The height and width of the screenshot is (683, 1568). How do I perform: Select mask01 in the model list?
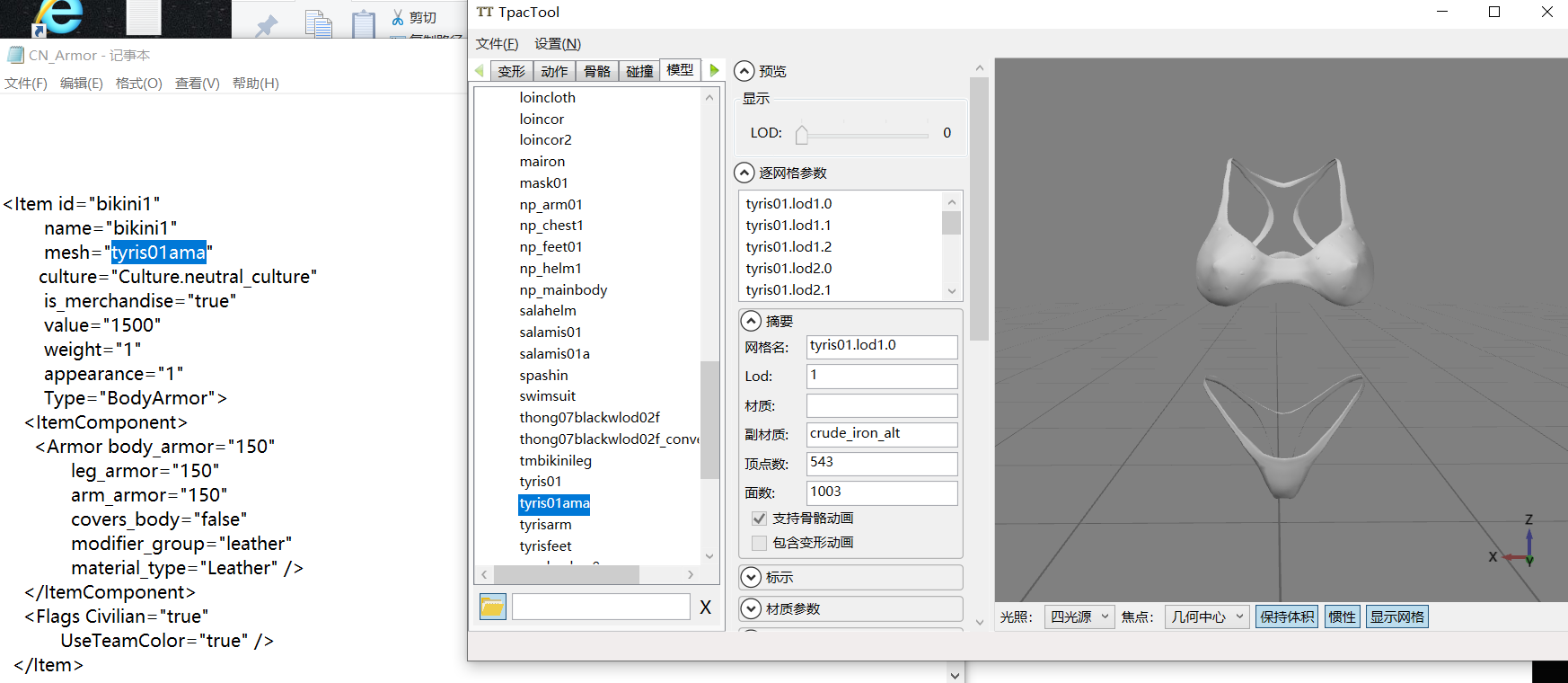(543, 183)
